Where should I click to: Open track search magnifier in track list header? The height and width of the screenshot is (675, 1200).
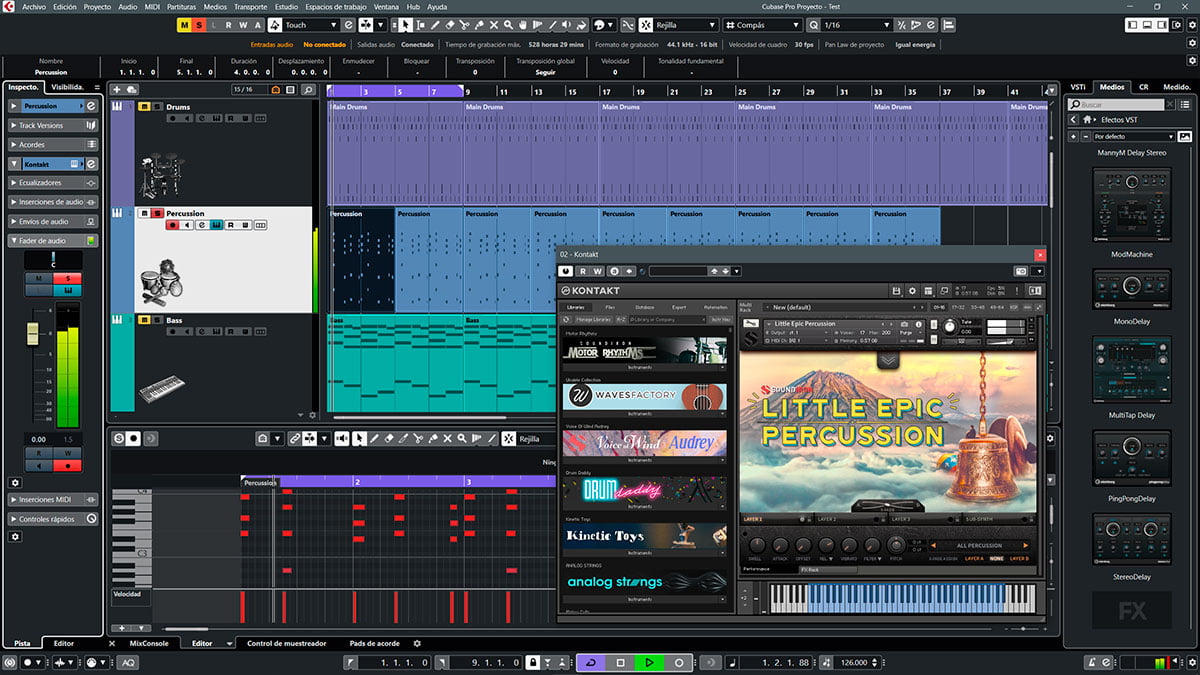tap(308, 90)
